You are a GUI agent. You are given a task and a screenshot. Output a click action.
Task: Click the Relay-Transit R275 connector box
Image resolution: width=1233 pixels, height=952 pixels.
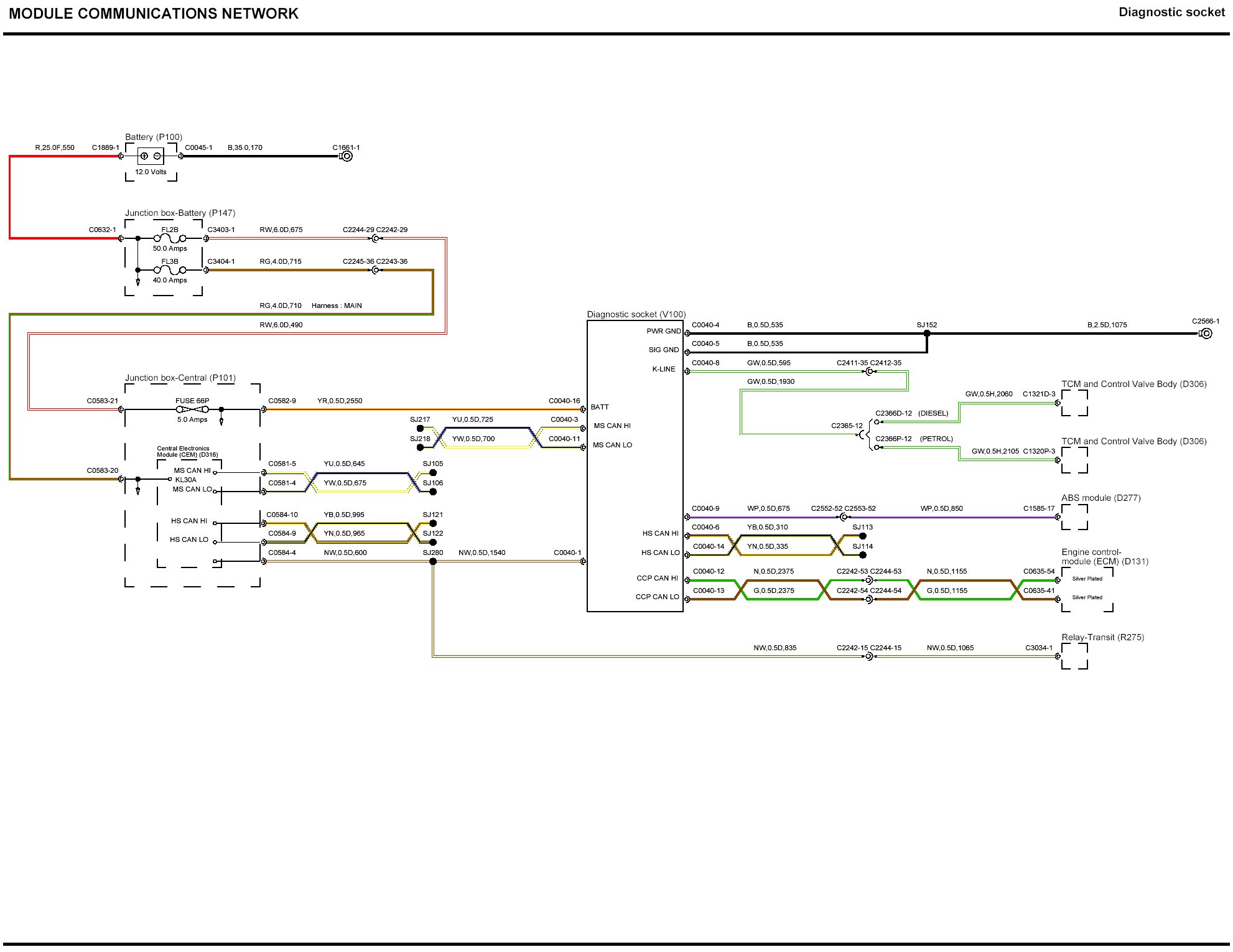[1074, 656]
